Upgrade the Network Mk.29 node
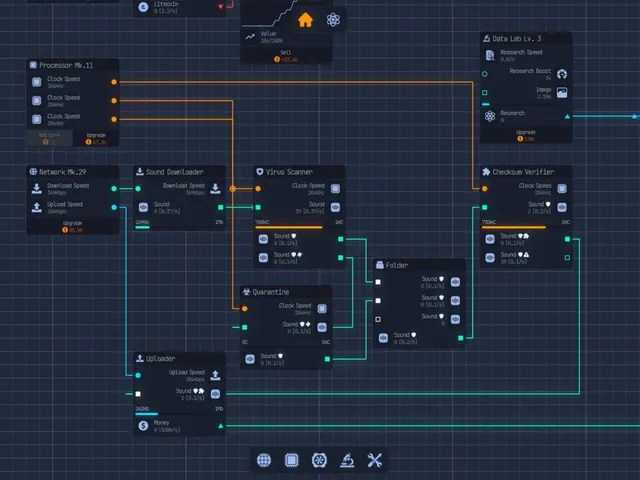The image size is (640, 480). [73, 227]
